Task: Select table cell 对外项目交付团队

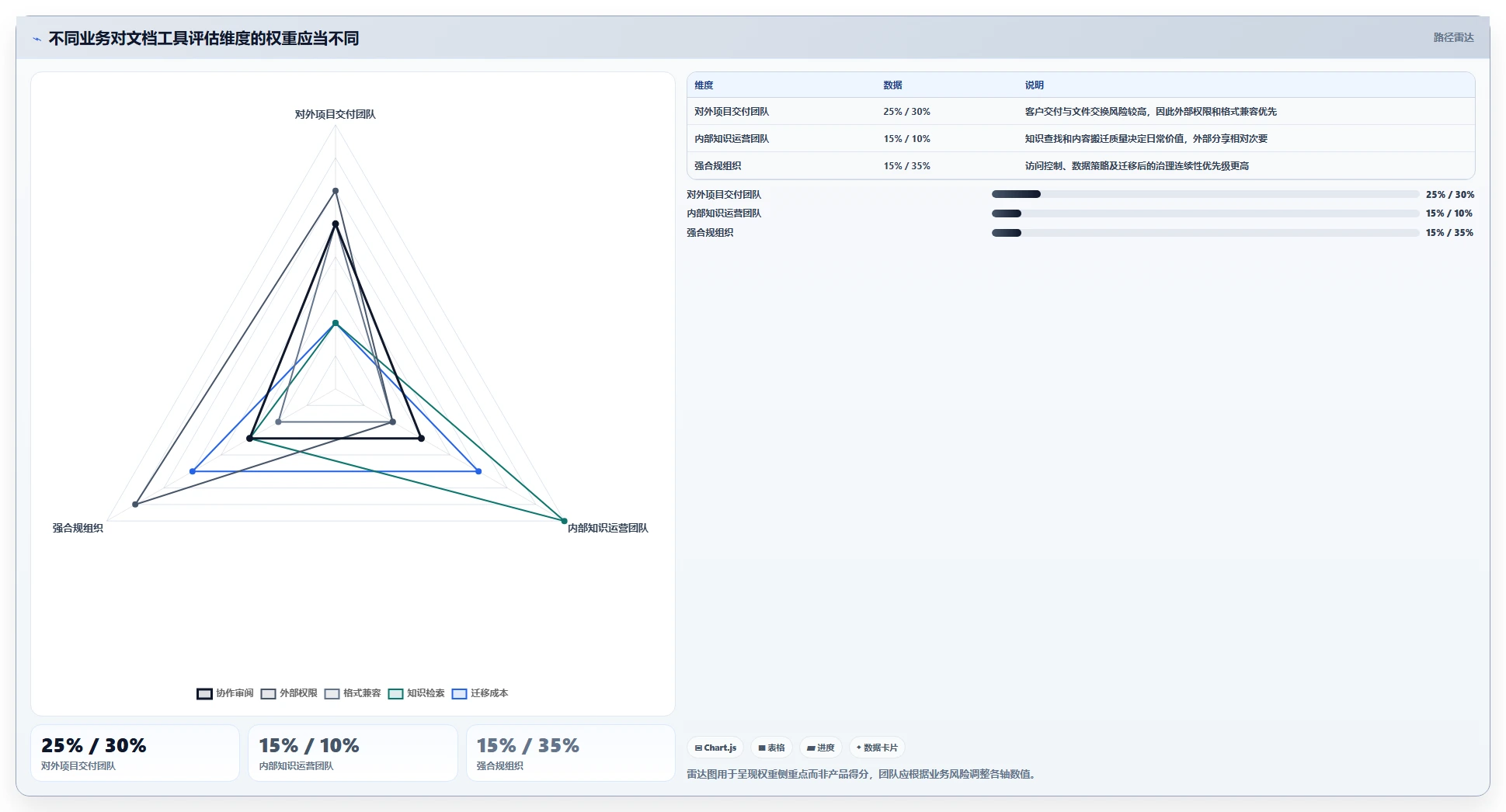Action: tap(732, 112)
